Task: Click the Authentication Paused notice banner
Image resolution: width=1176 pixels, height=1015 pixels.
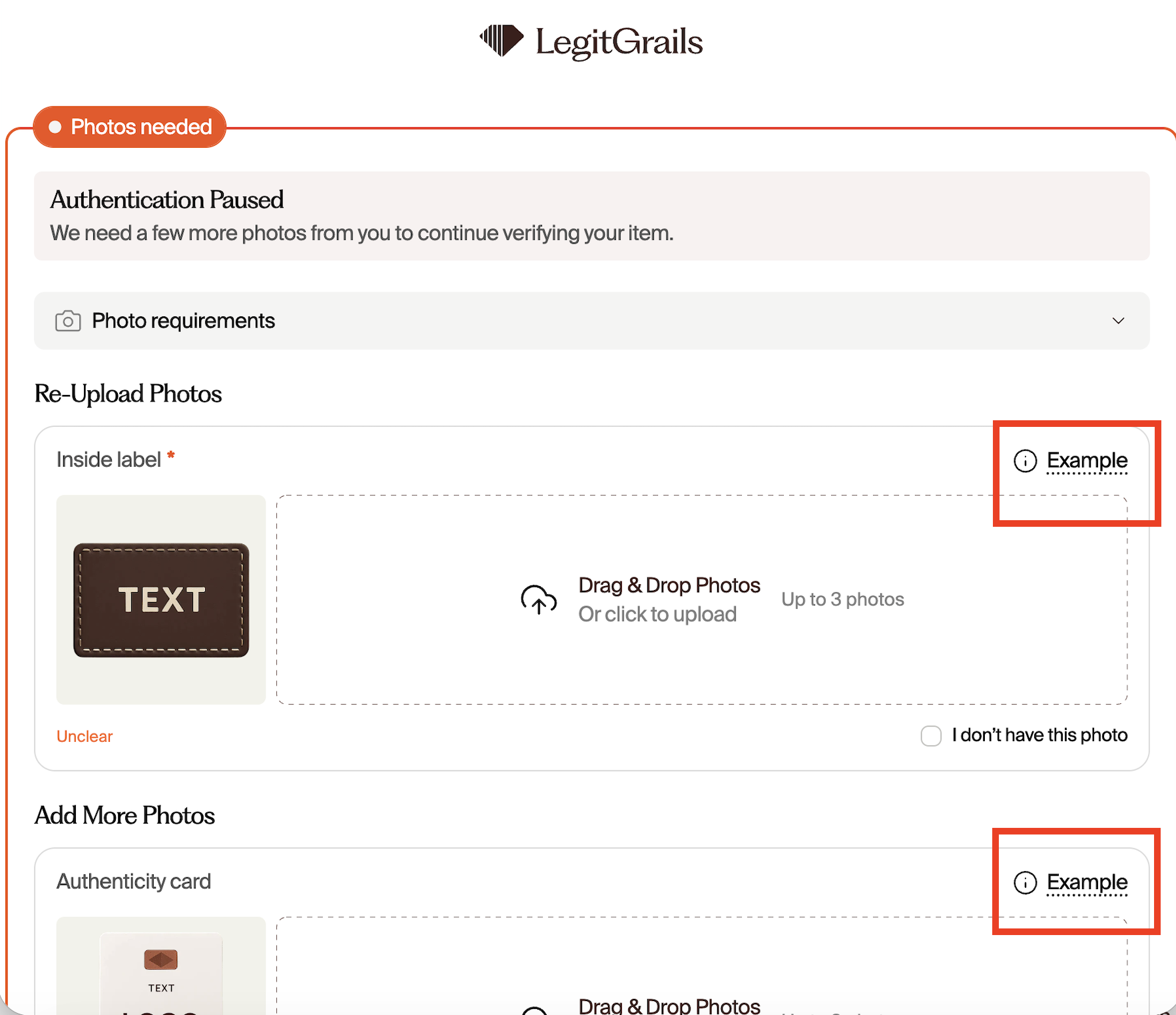Action: click(592, 216)
